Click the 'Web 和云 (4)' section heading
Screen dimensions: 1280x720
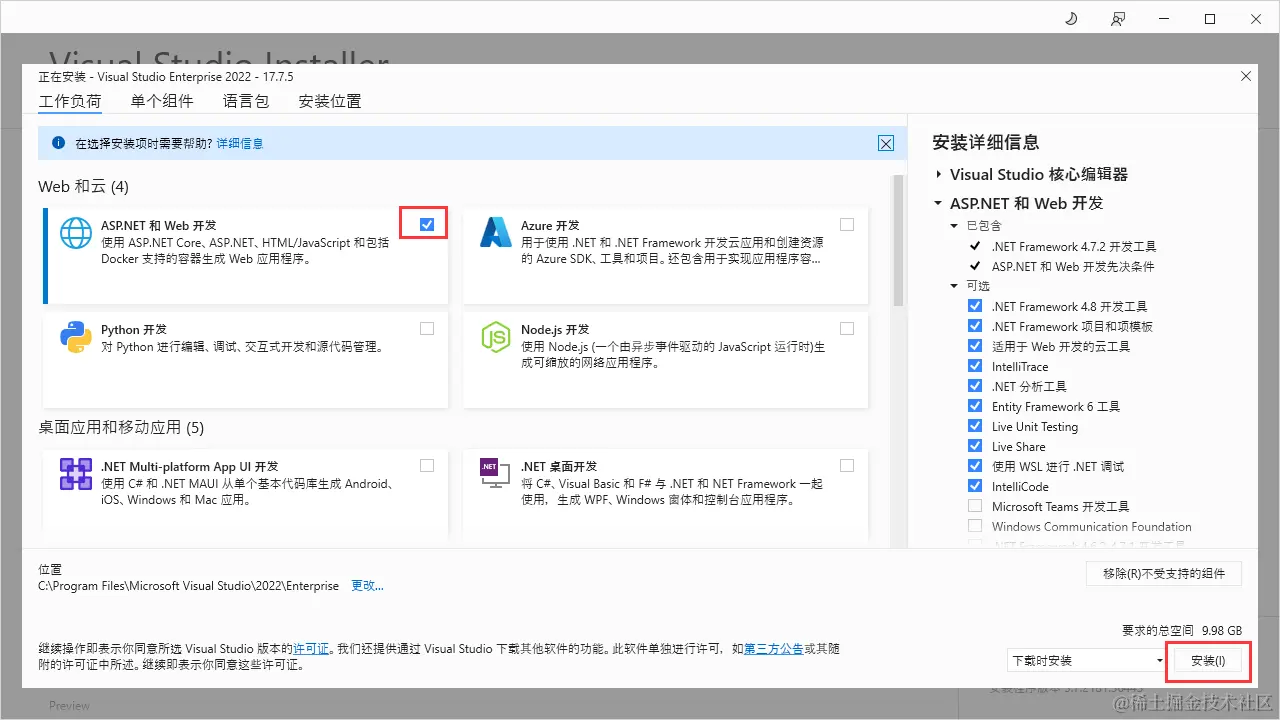click(x=84, y=187)
